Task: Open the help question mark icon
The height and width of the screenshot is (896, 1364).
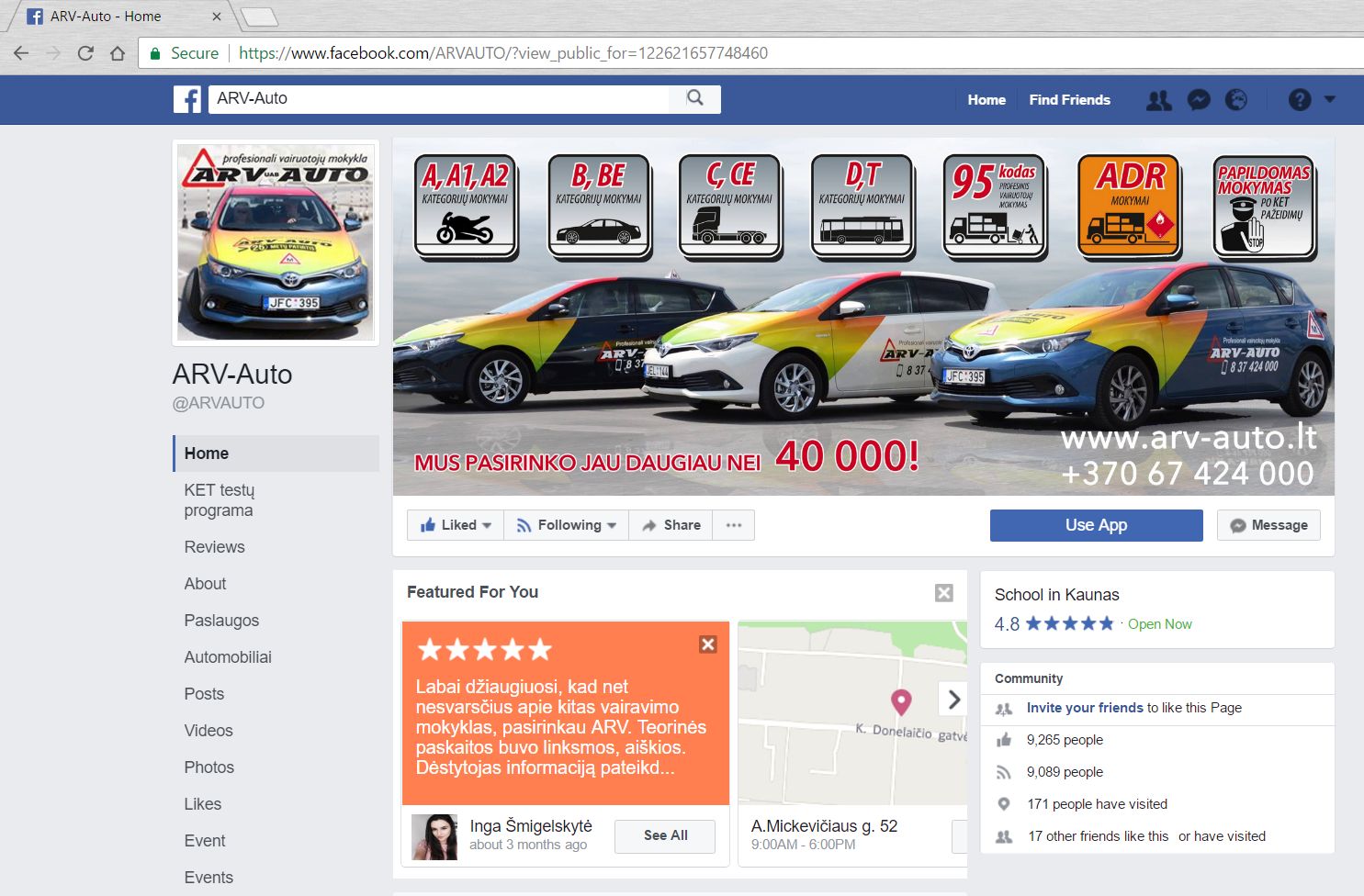Action: click(1300, 100)
